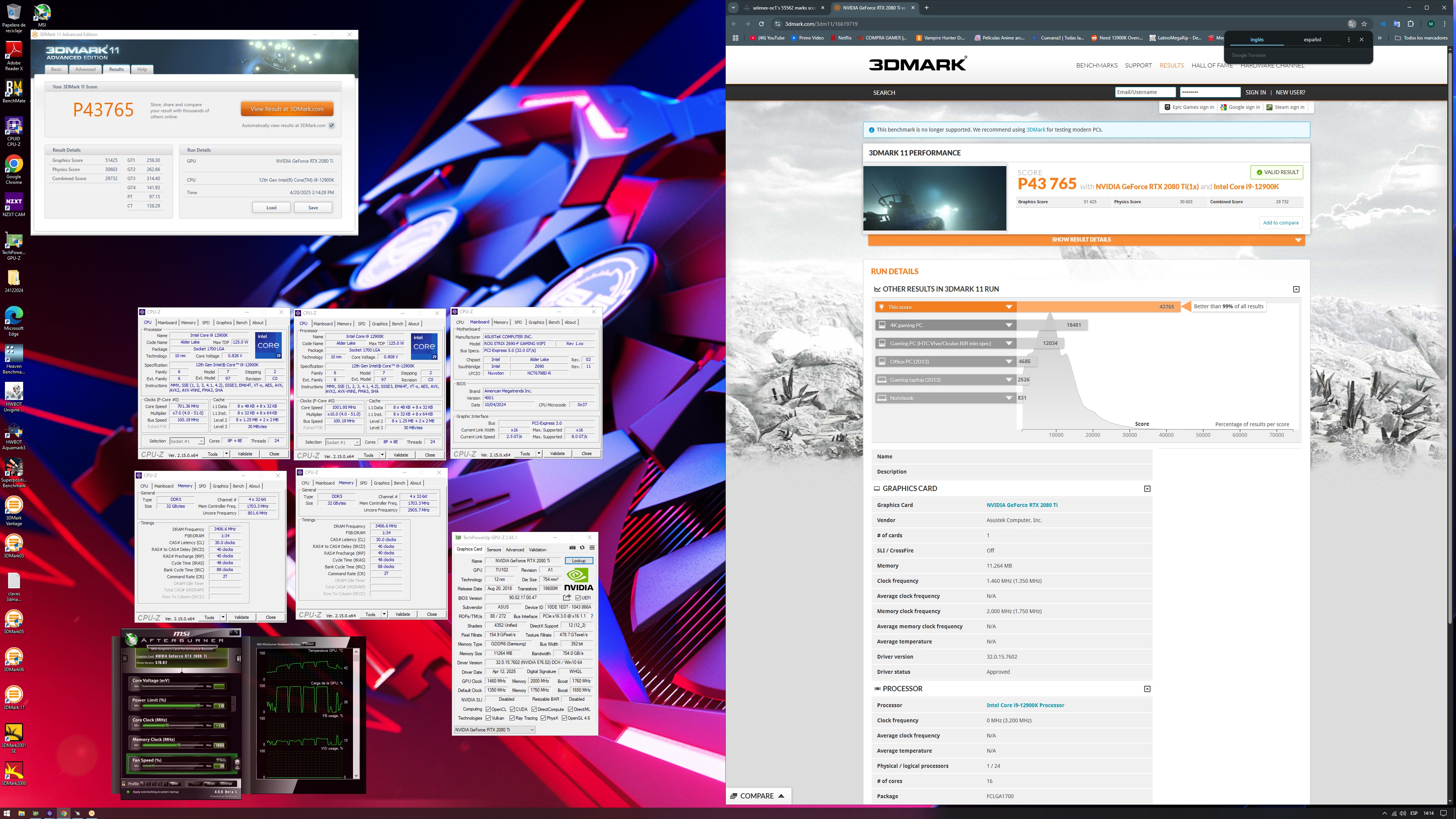Open the Microsoft Edge desktop icon
The height and width of the screenshot is (819, 1456).
[14, 321]
